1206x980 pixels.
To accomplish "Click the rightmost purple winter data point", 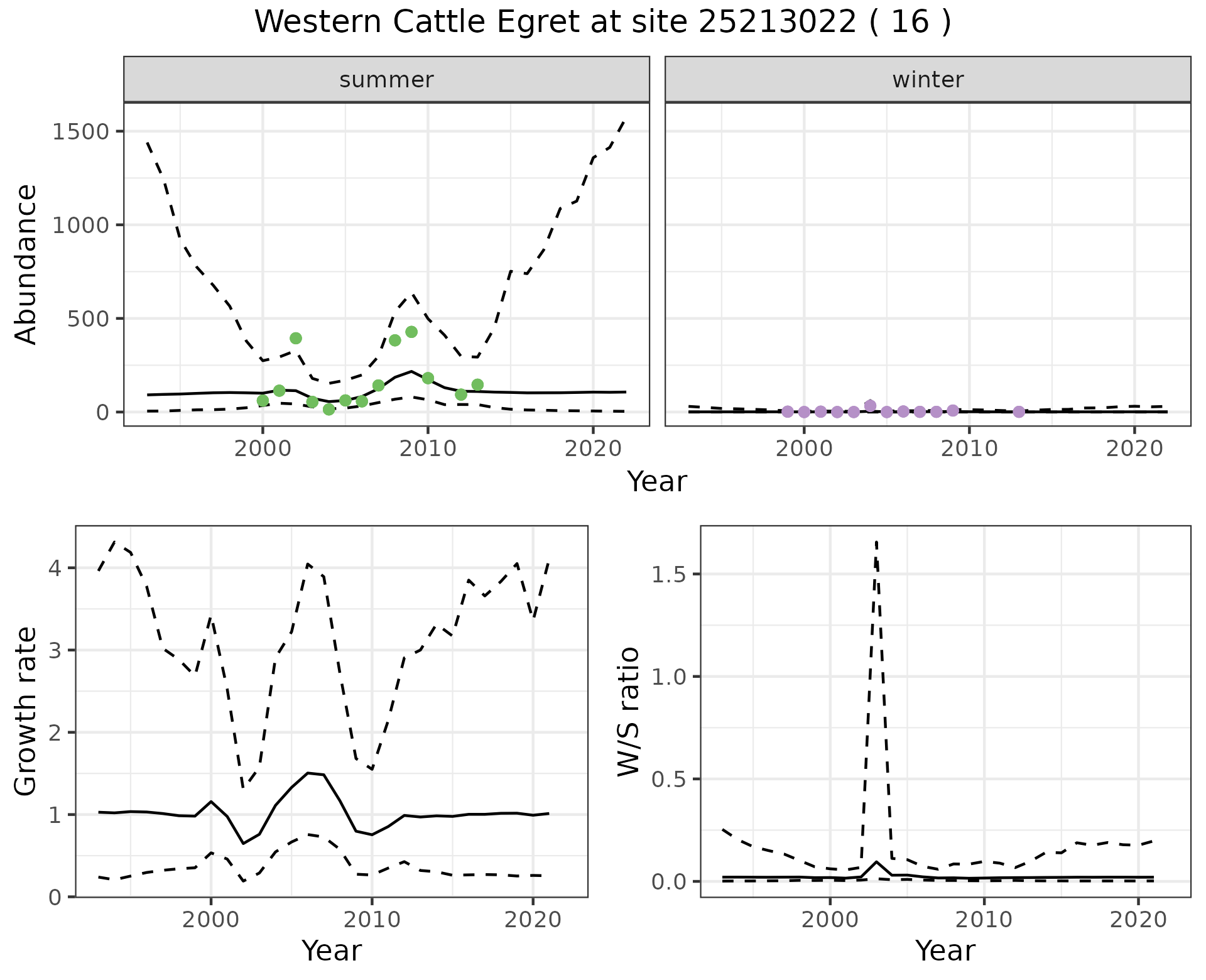I will (x=1019, y=411).
